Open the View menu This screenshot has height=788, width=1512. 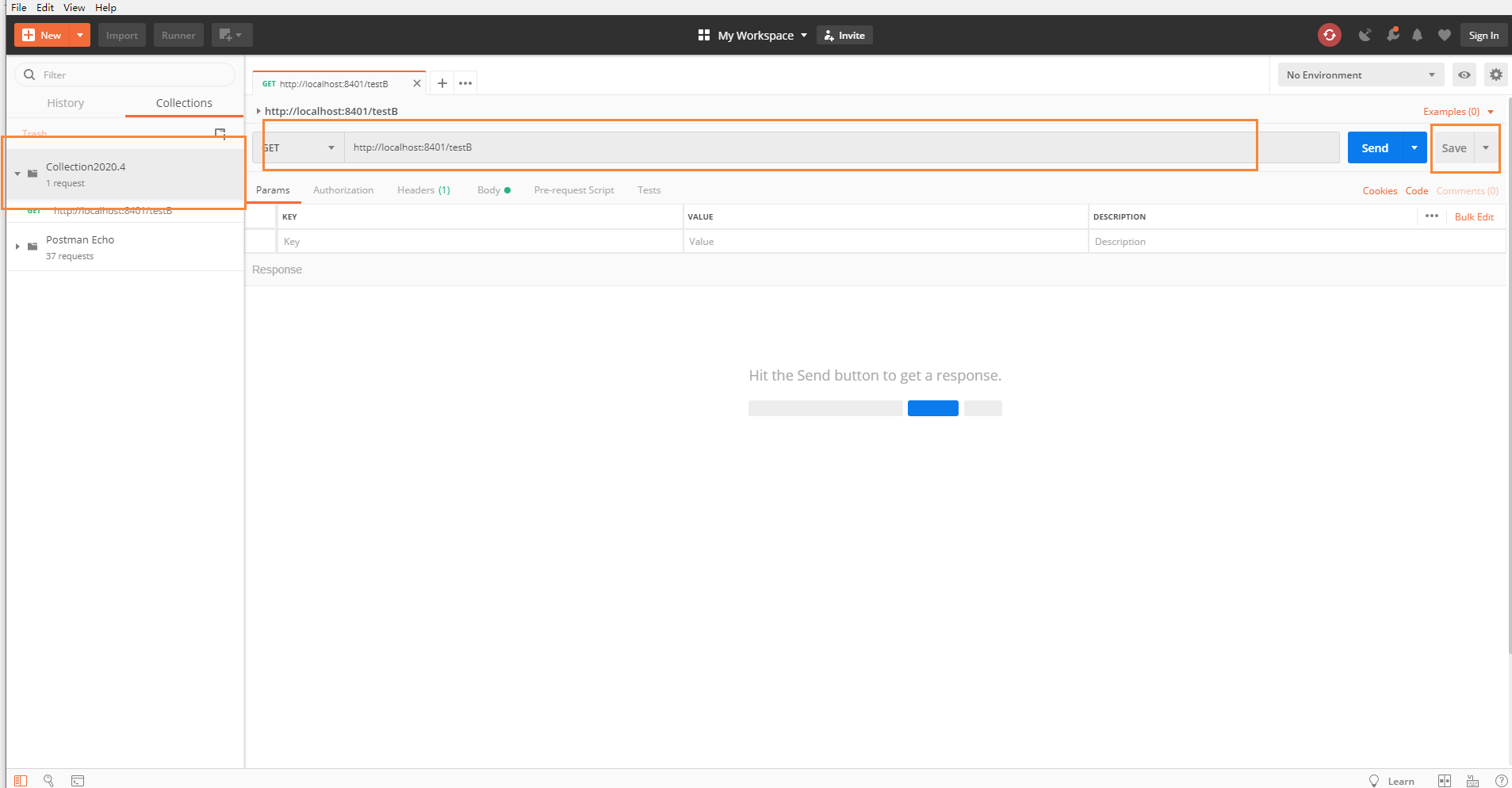tap(74, 7)
